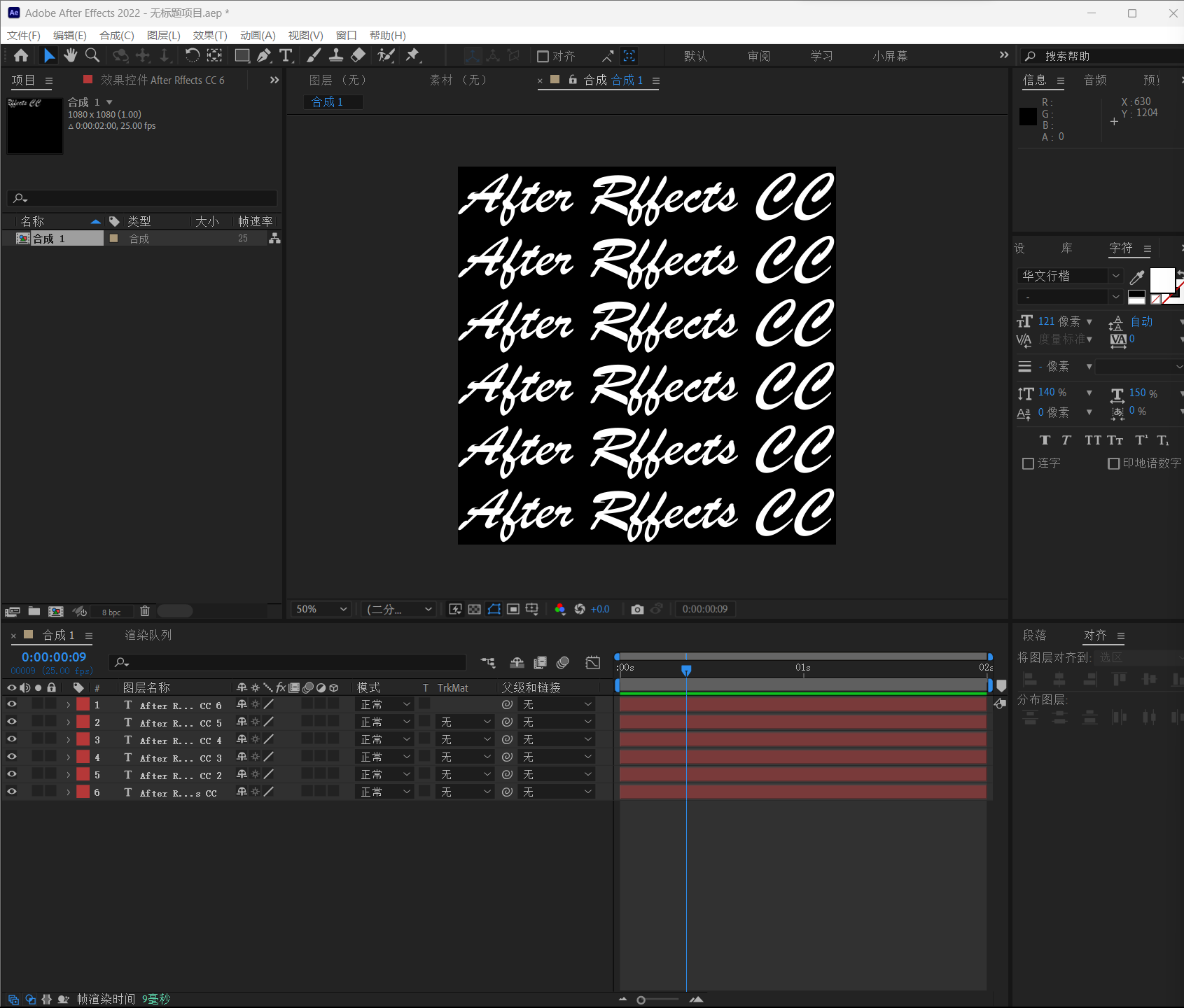Open the graph editor in timeline
This screenshot has width=1184, height=1008.
coord(593,662)
